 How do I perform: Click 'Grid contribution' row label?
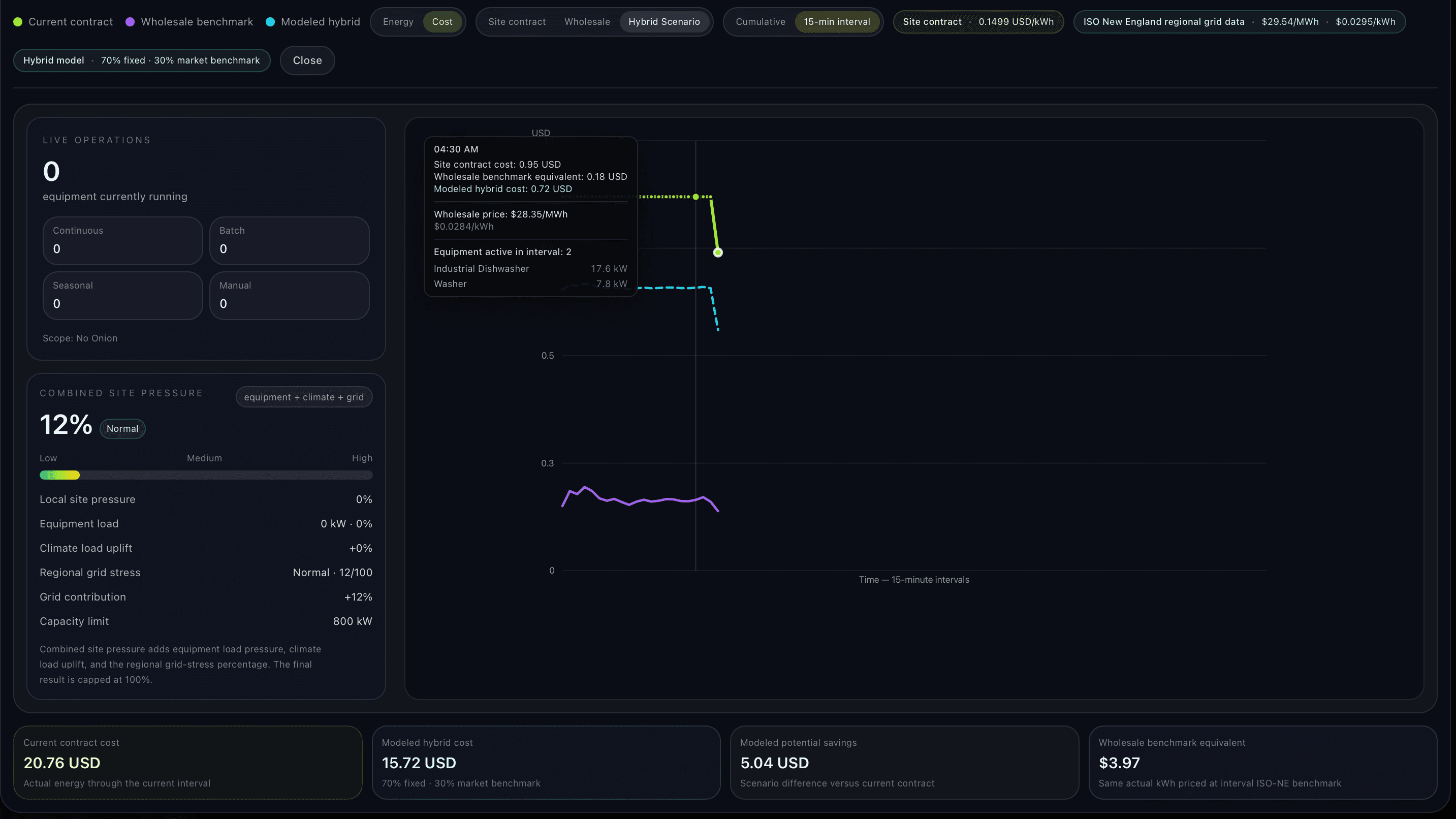click(82, 597)
